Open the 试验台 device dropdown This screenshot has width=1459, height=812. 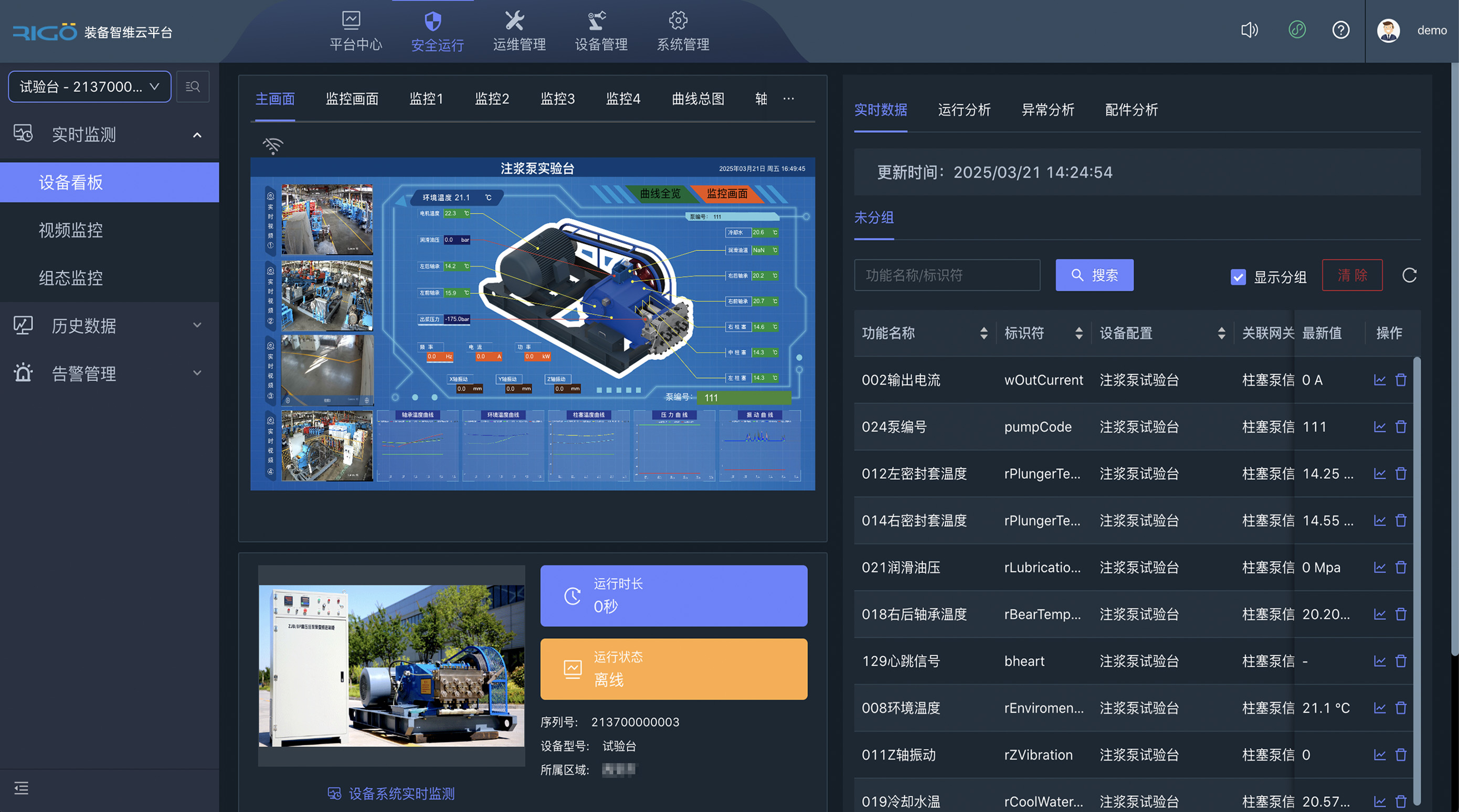pos(90,87)
